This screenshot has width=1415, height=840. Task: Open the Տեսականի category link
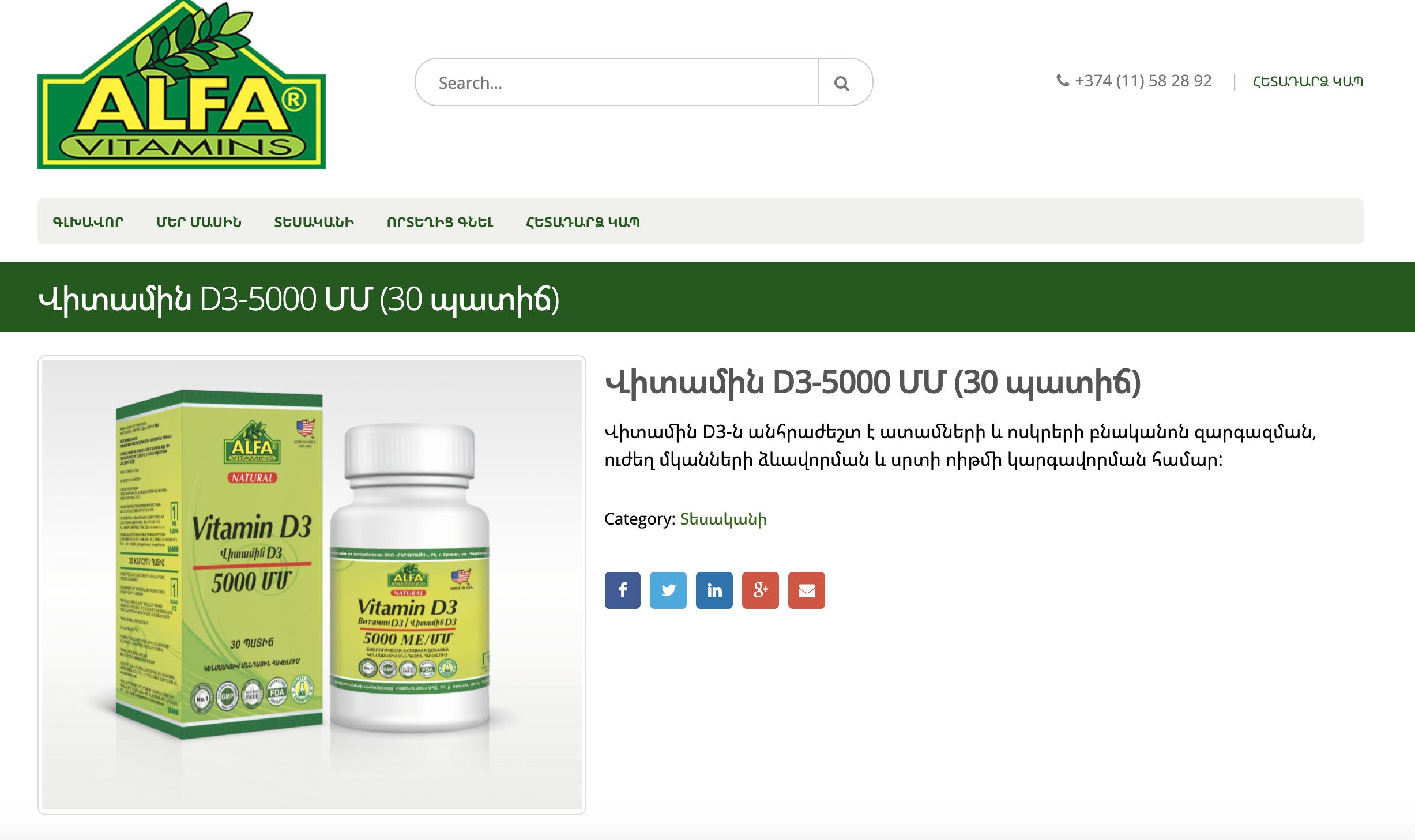pyautogui.click(x=723, y=519)
